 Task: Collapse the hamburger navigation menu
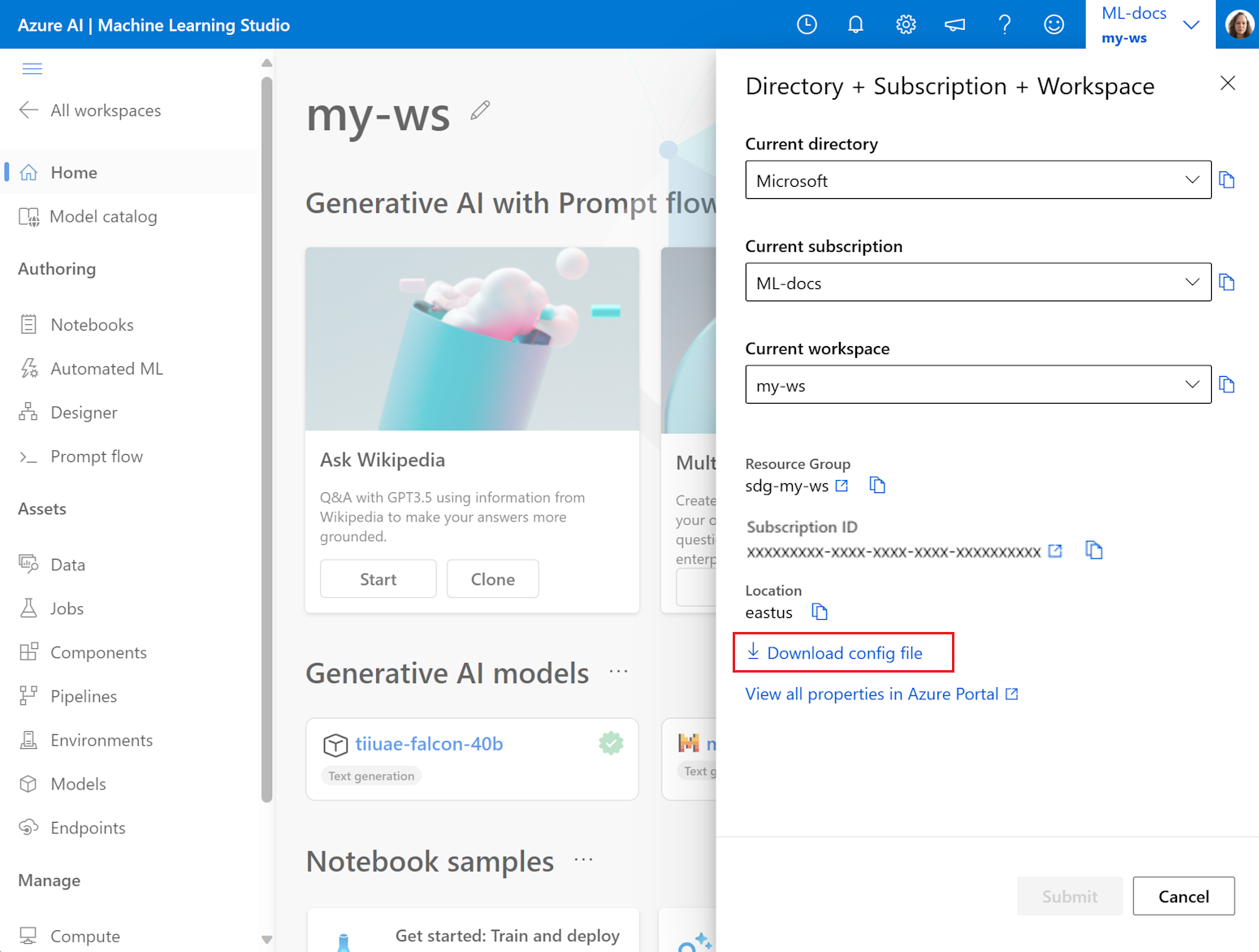tap(32, 68)
